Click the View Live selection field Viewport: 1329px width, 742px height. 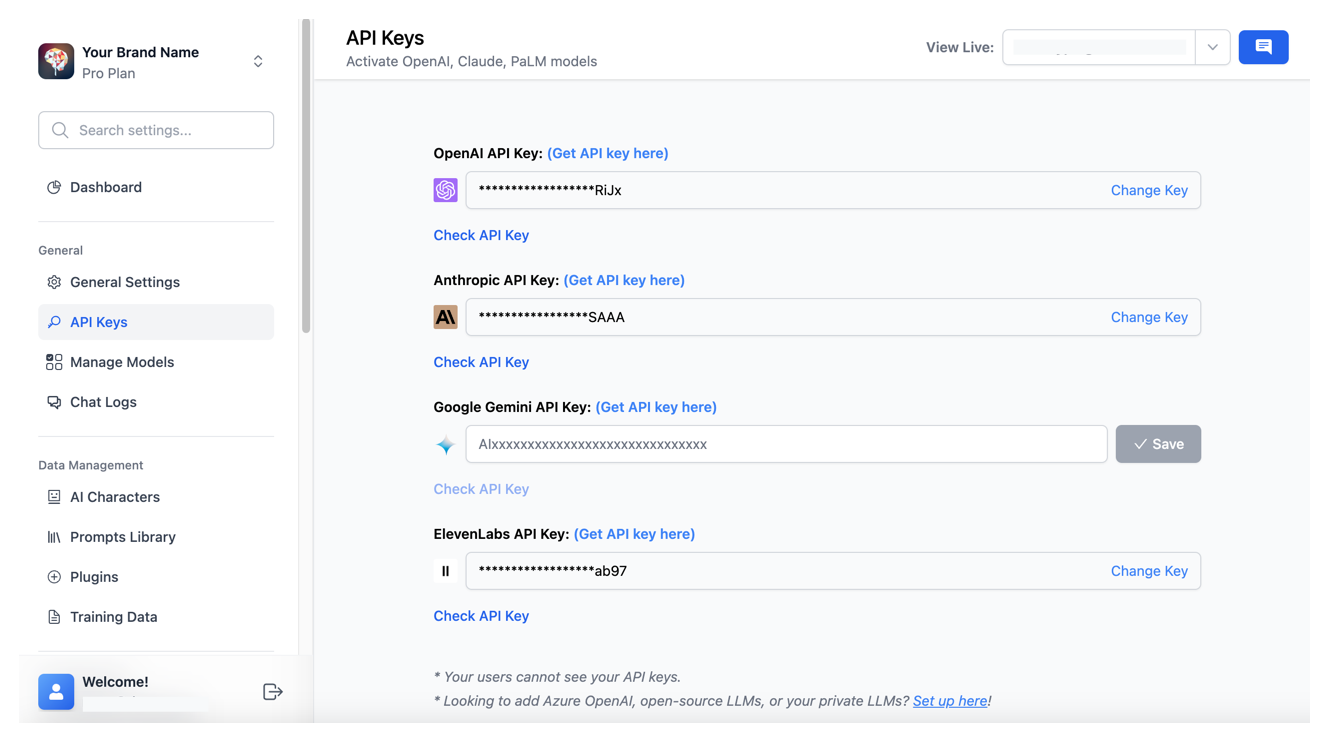1099,47
